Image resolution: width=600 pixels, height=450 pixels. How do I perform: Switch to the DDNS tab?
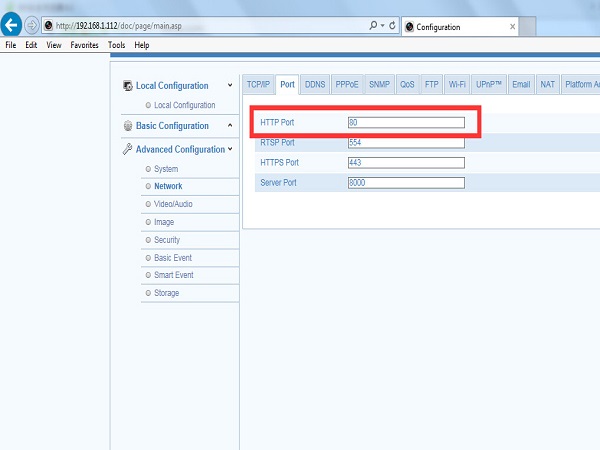coord(315,85)
